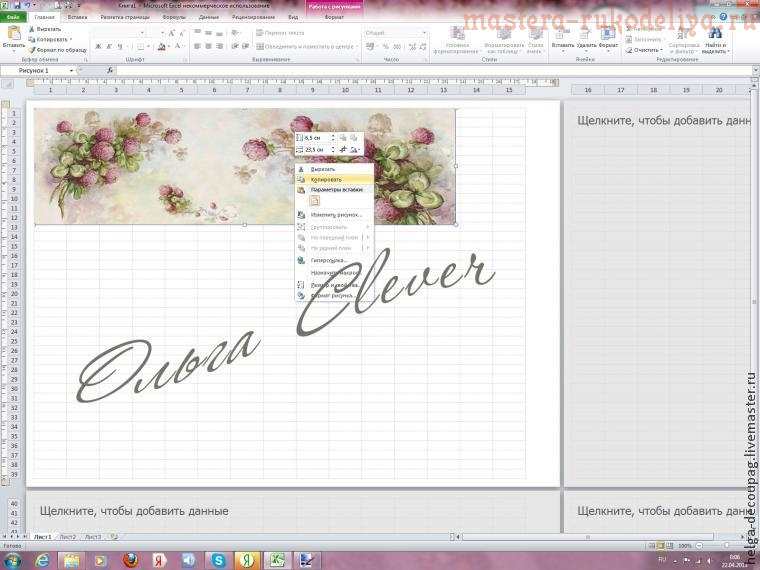Choose Копировать in the context menu
This screenshot has width=760, height=570.
click(x=334, y=179)
